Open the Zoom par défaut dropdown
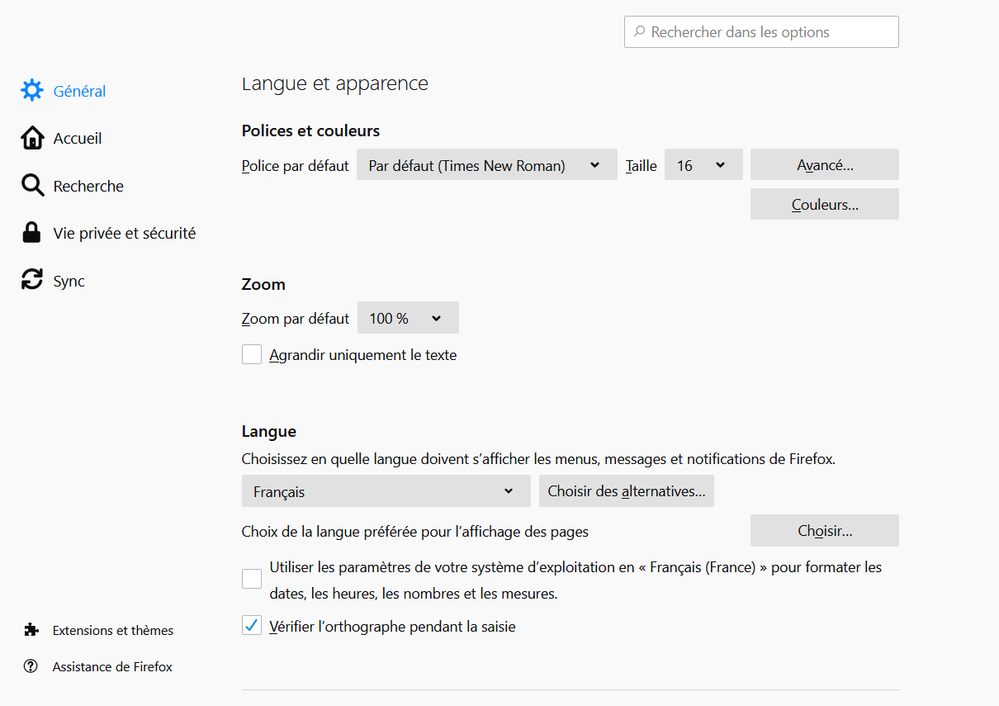The width and height of the screenshot is (999, 706). (408, 319)
